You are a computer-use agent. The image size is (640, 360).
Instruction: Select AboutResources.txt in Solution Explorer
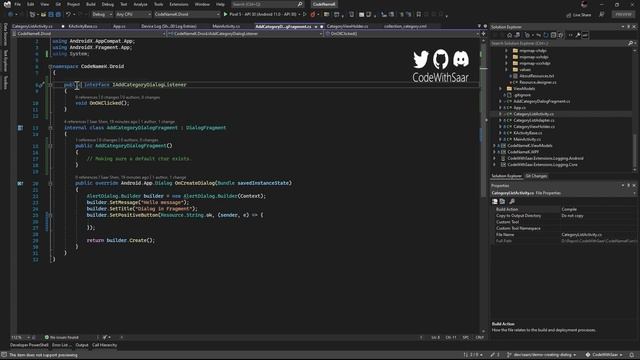536,76
